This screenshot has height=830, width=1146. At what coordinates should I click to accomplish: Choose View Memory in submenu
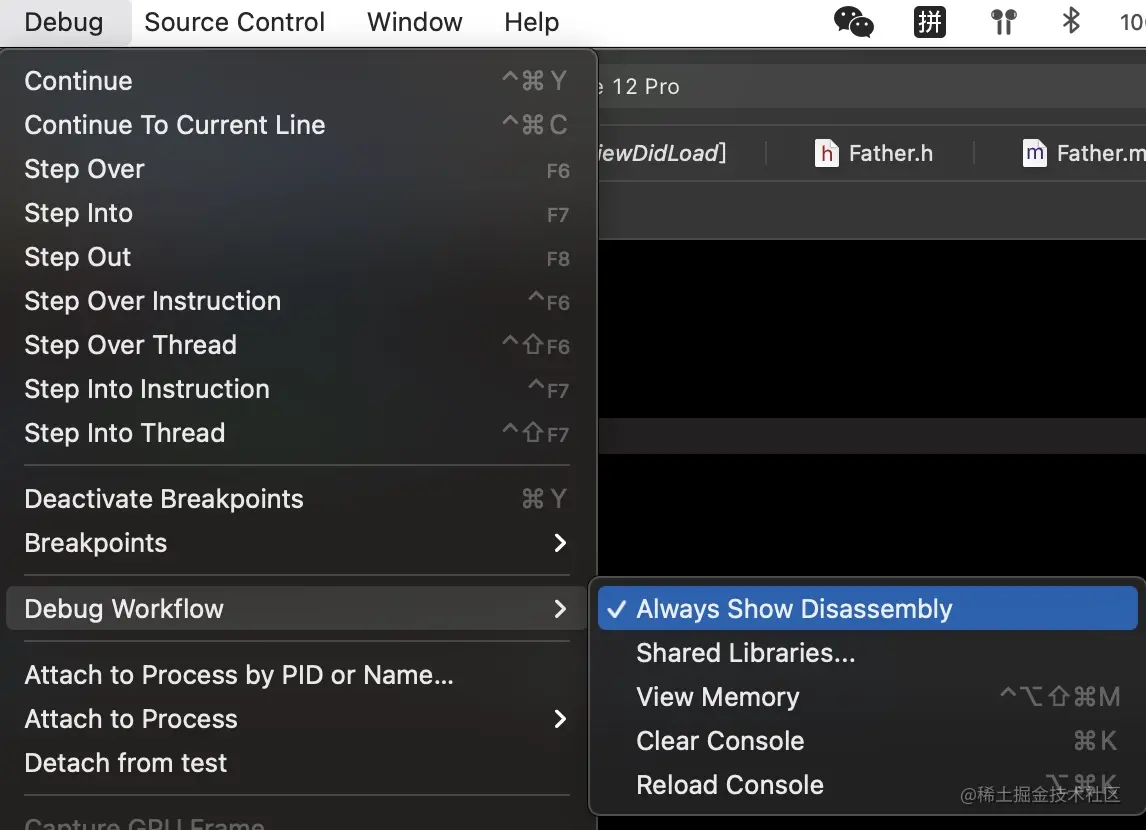(718, 697)
